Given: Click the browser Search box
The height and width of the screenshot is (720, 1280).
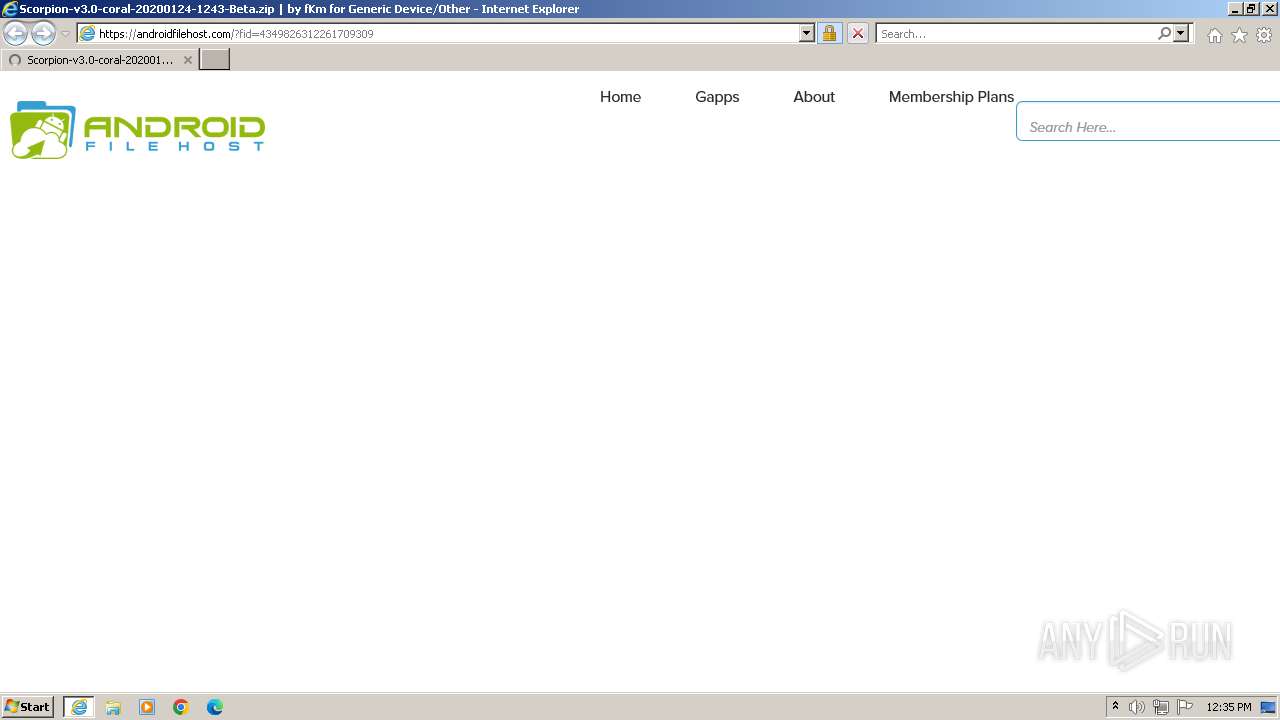Looking at the screenshot, I should 1017,33.
